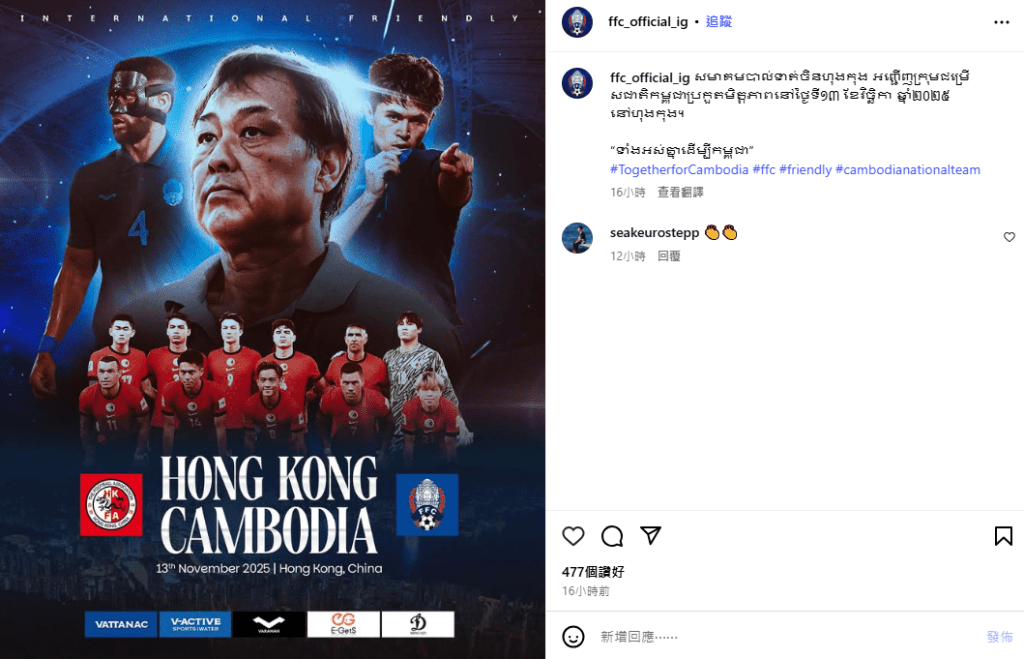Open #TogetherforCambodia hashtag
This screenshot has height=659, width=1024.
[x=679, y=170]
